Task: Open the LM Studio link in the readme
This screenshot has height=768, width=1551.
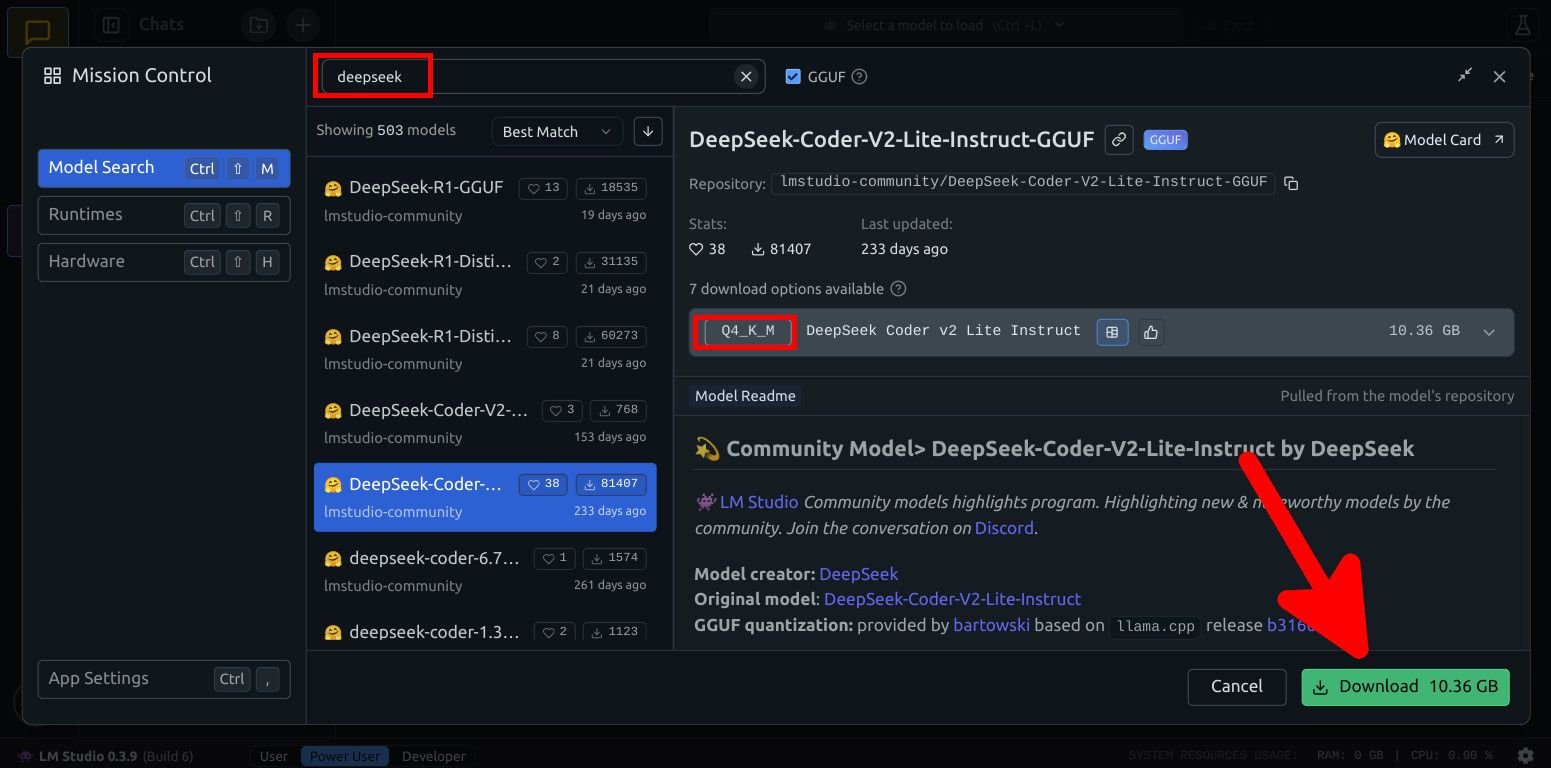Action: point(759,502)
